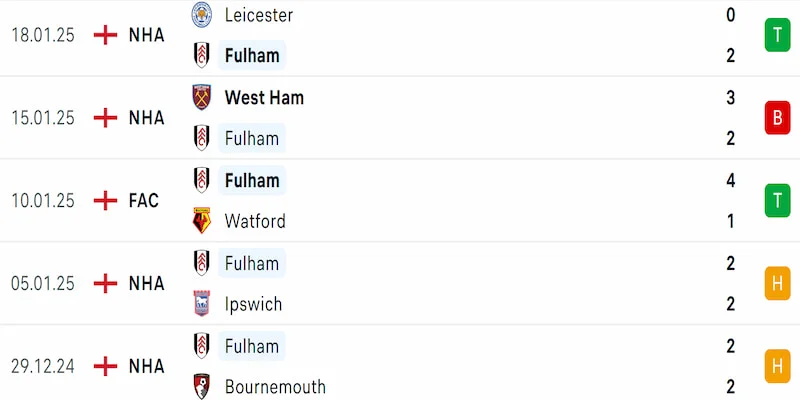
Task: Click the Watford club crest icon
Action: pyautogui.click(x=201, y=221)
